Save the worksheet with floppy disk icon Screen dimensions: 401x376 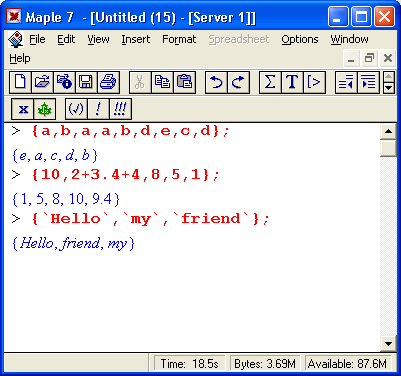click(x=86, y=82)
